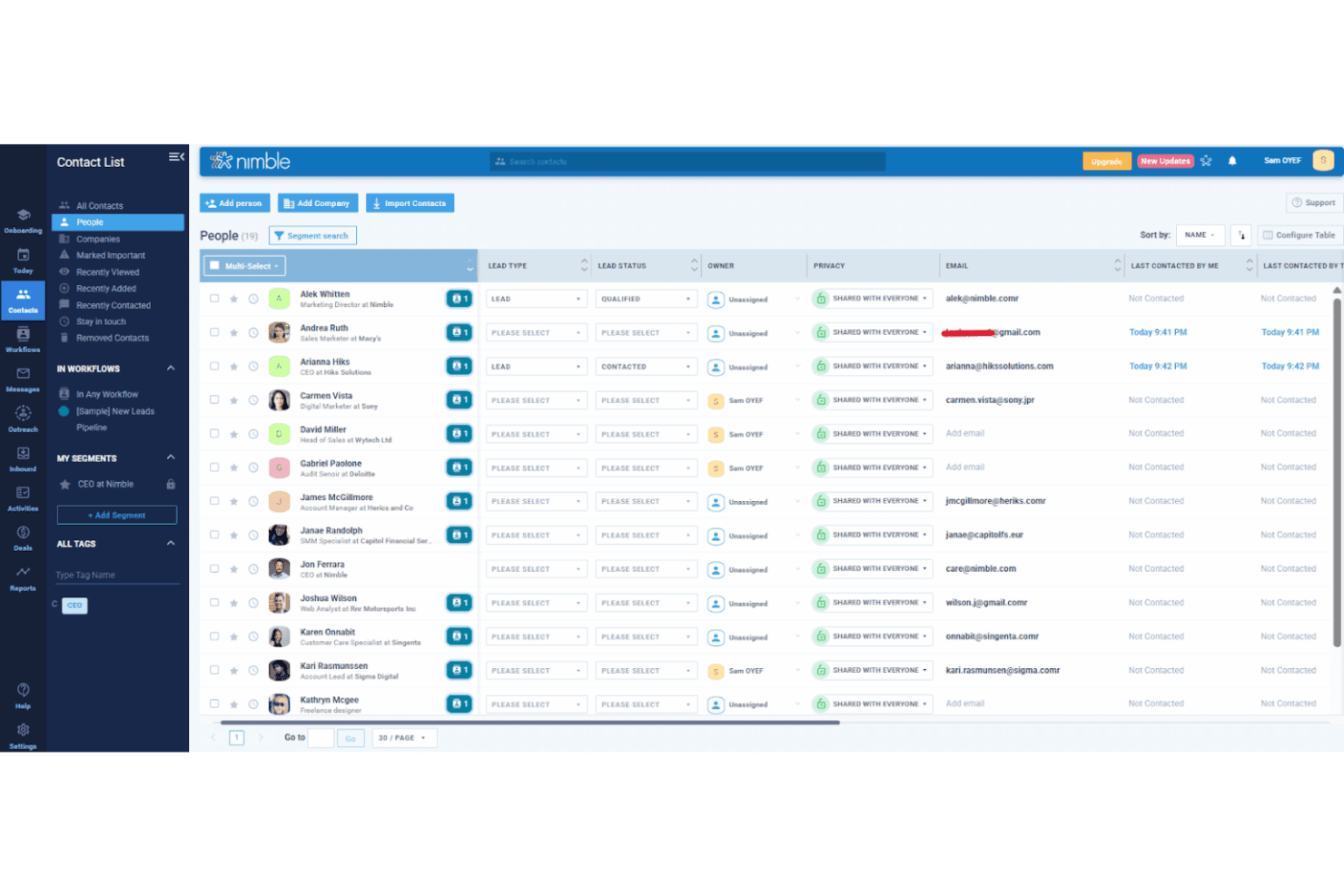
Task: Open the Outreach sidebar icon
Action: [x=24, y=419]
